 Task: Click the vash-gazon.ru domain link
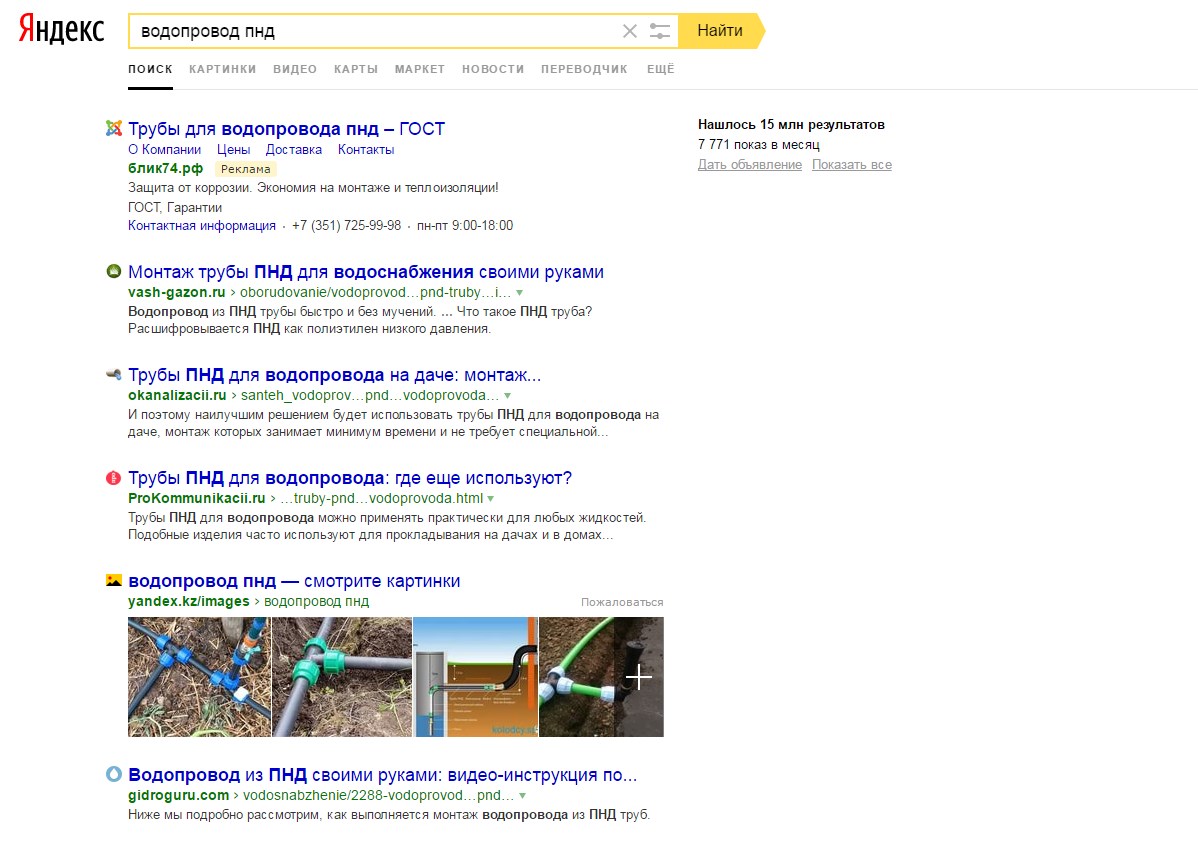tap(176, 293)
